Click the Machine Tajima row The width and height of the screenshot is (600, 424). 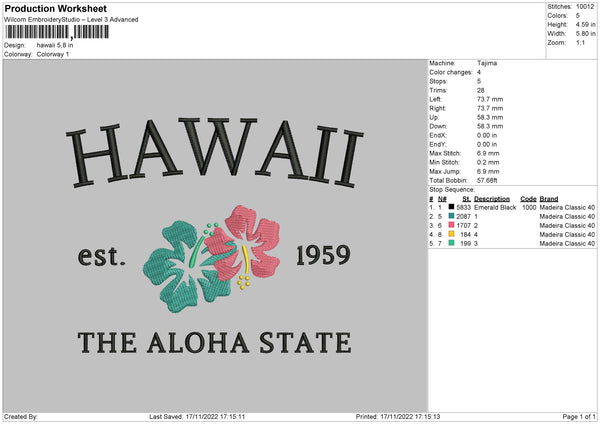tap(470, 64)
